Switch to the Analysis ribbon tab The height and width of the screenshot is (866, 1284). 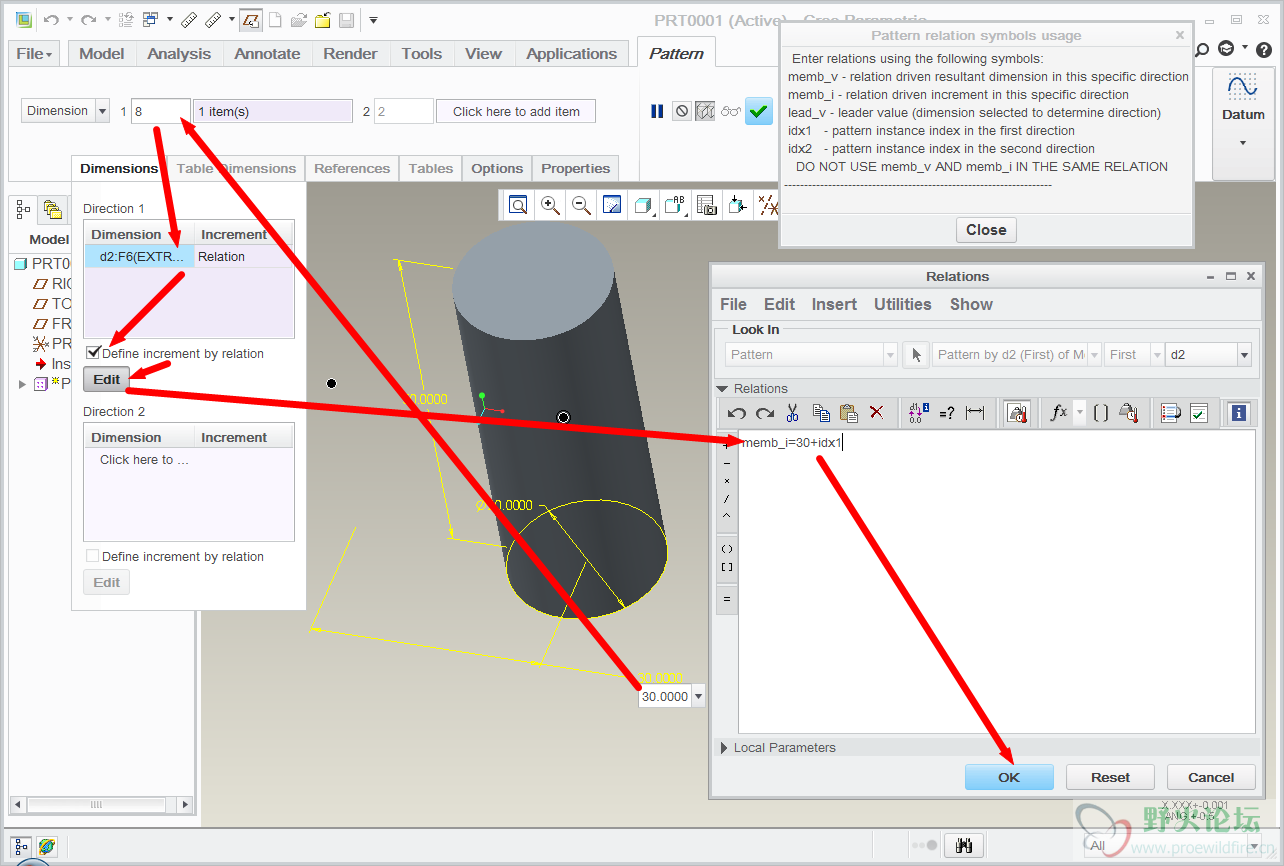pos(179,54)
